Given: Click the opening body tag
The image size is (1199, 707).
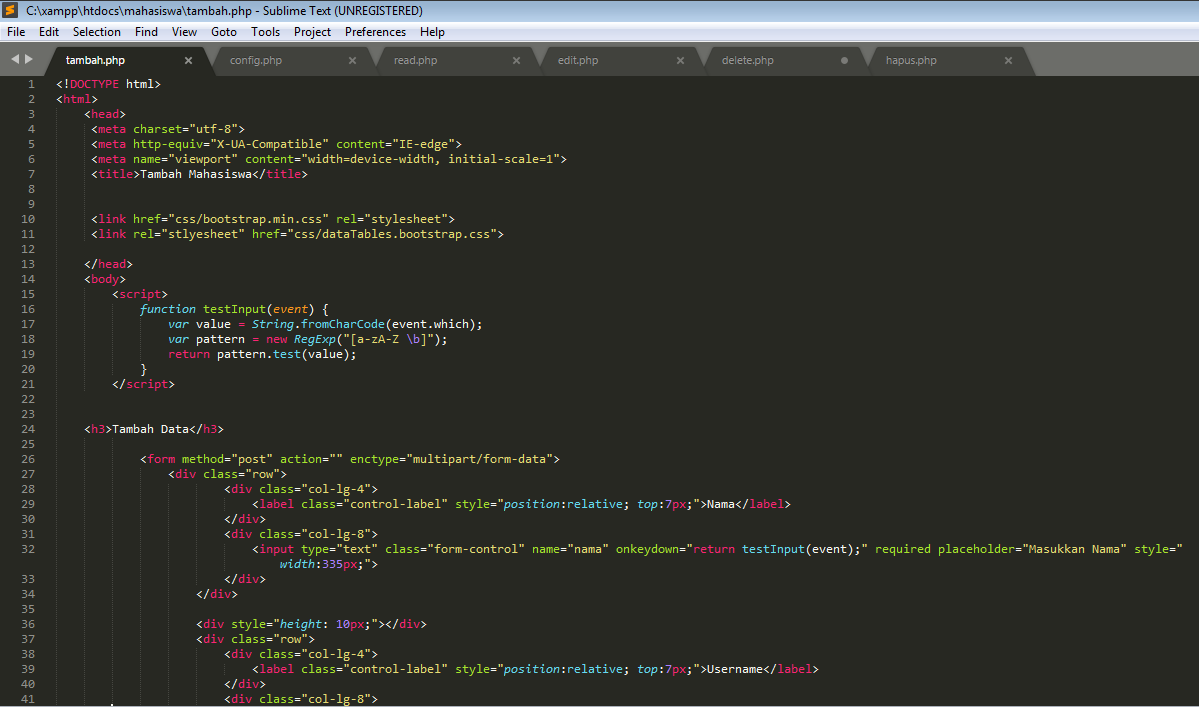Looking at the screenshot, I should coord(105,280).
